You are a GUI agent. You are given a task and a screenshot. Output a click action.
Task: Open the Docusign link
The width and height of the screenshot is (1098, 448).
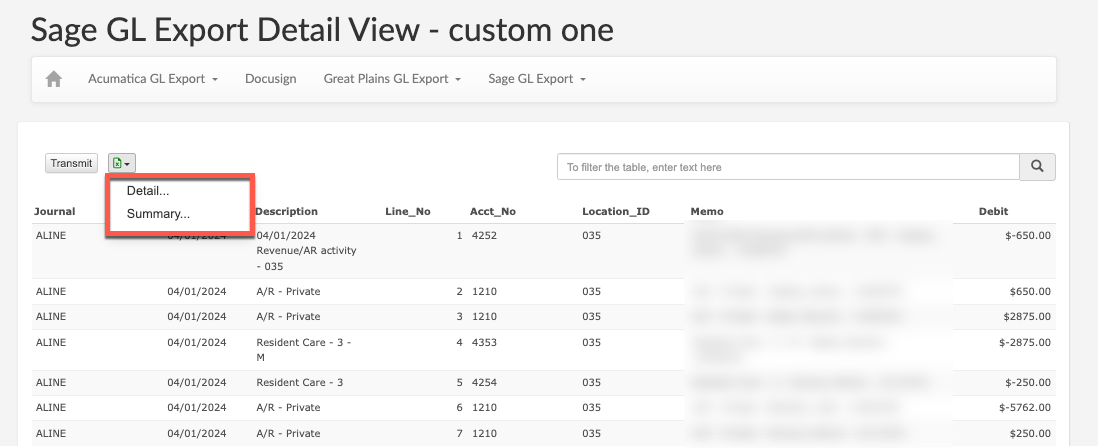pos(270,79)
